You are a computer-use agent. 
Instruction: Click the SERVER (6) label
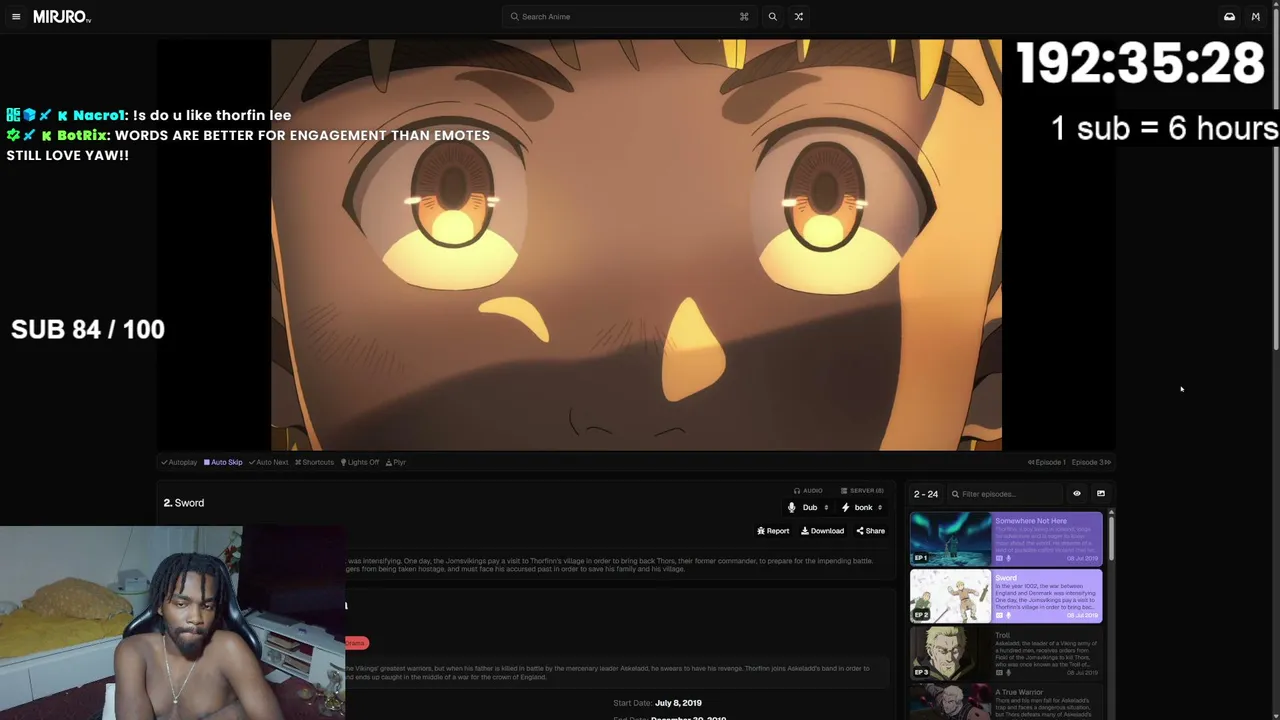[862, 491]
